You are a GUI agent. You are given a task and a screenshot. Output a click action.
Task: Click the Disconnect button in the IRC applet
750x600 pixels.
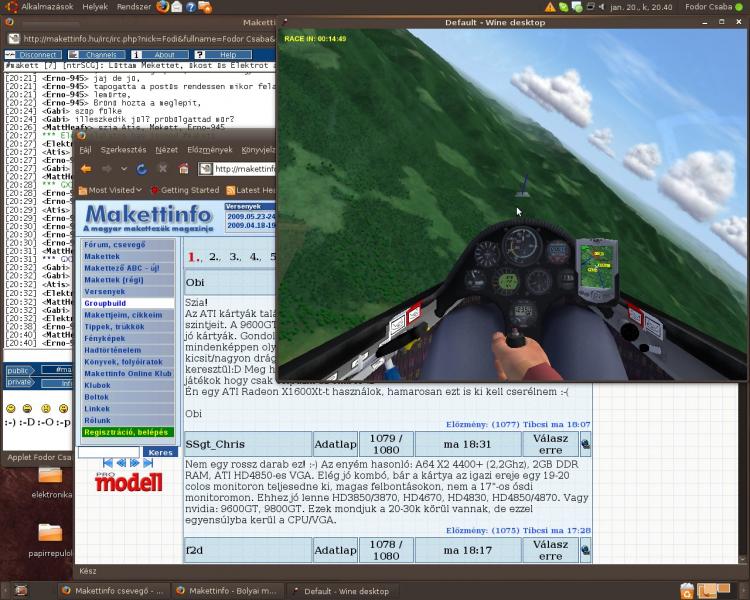pos(33,55)
